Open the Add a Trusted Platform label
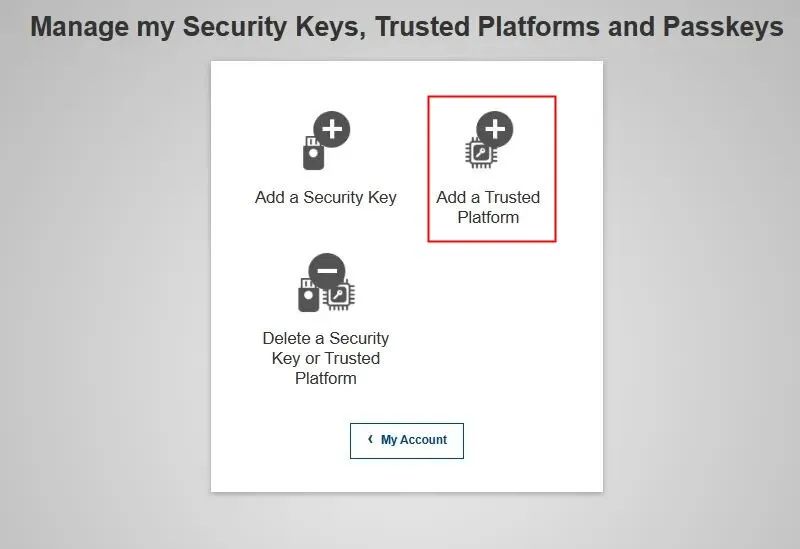This screenshot has height=549, width=800. pyautogui.click(x=488, y=207)
